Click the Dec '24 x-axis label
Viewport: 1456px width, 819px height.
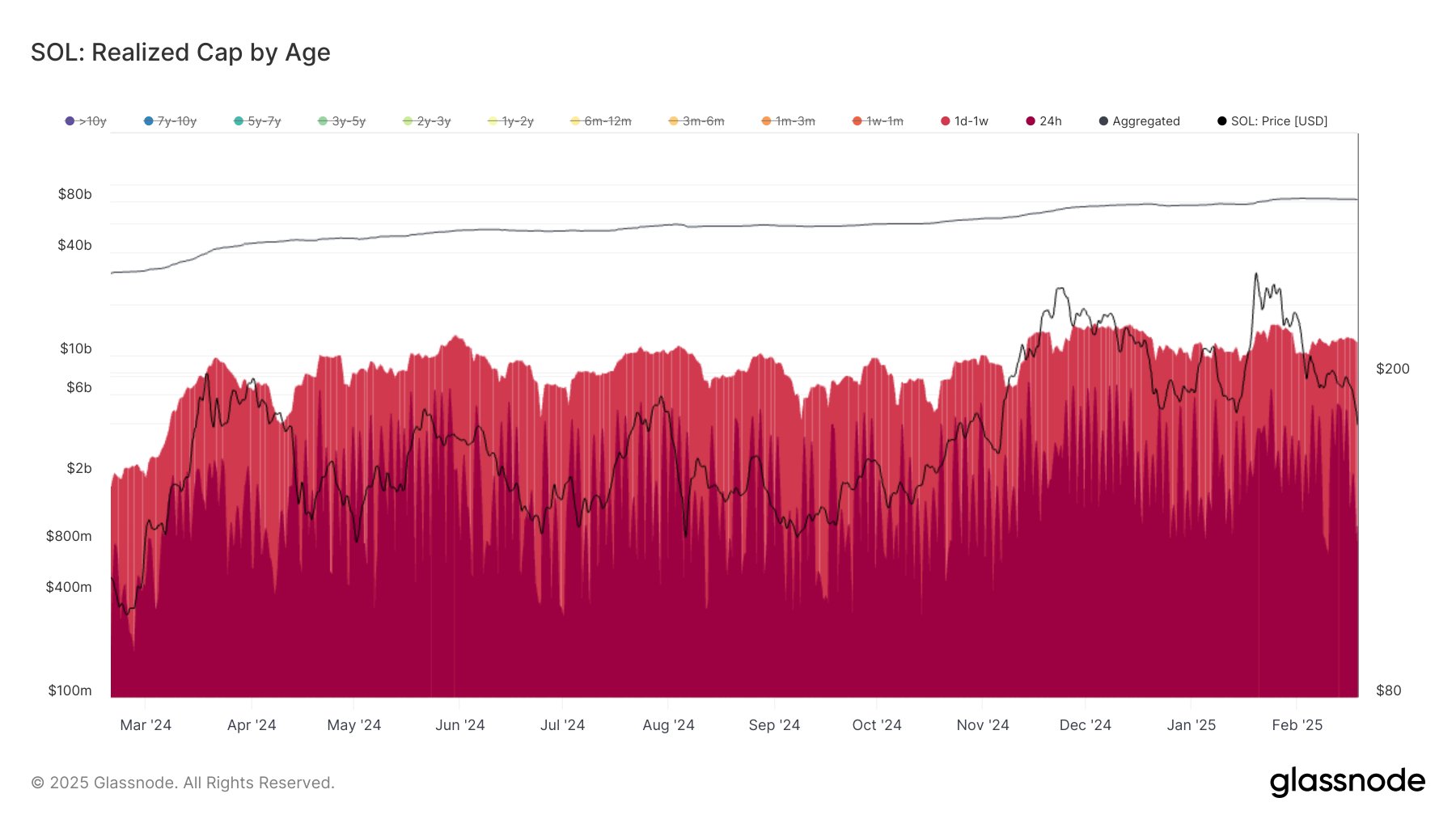coord(1085,725)
